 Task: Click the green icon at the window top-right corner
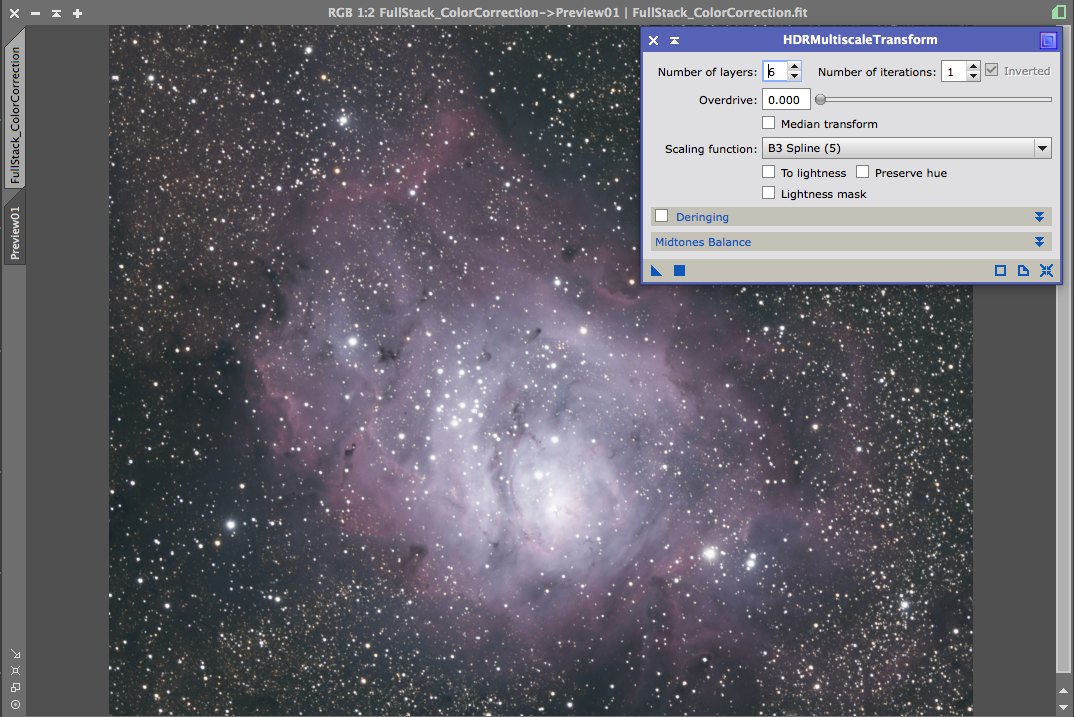click(1059, 12)
